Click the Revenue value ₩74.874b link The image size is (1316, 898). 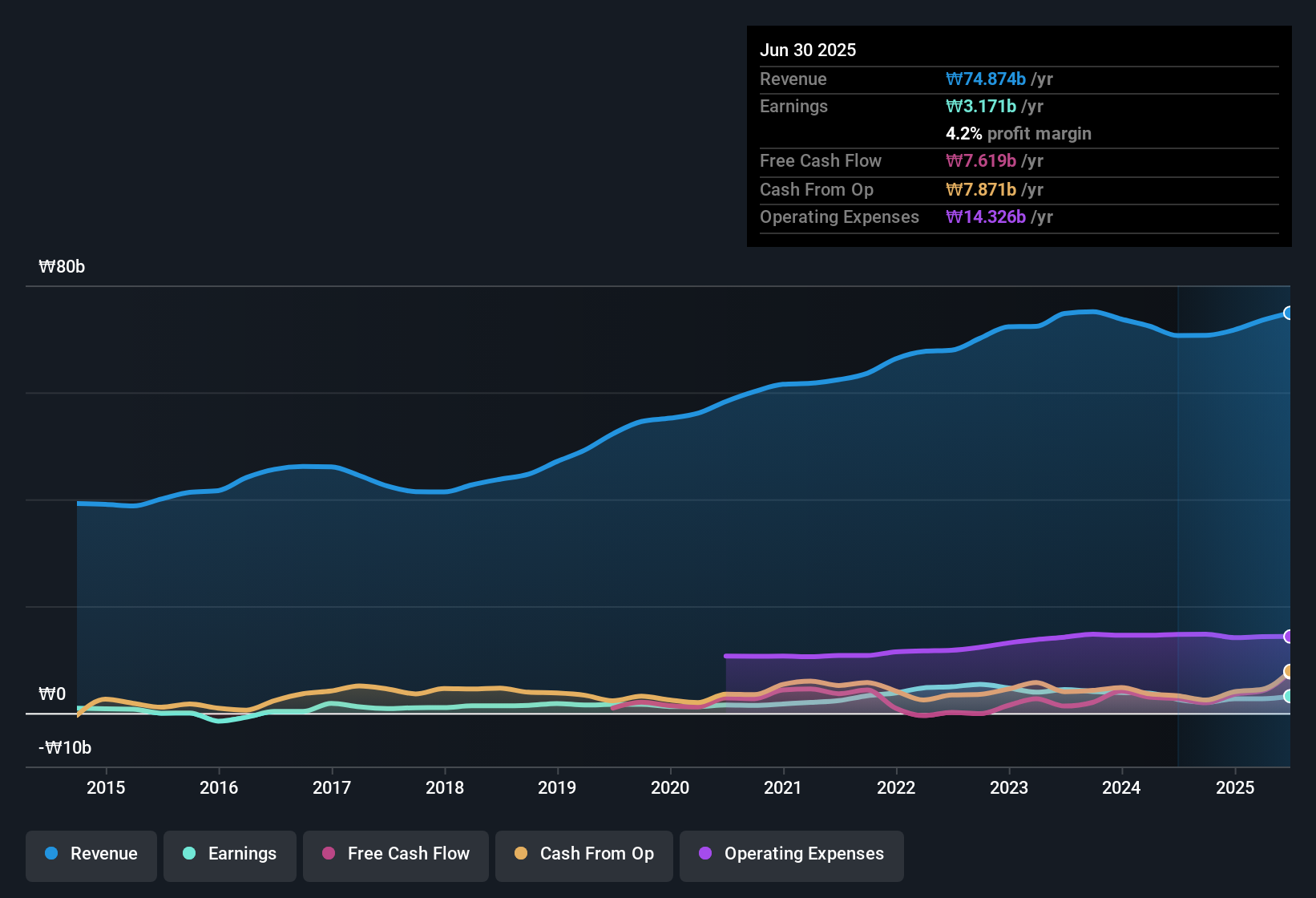(987, 79)
